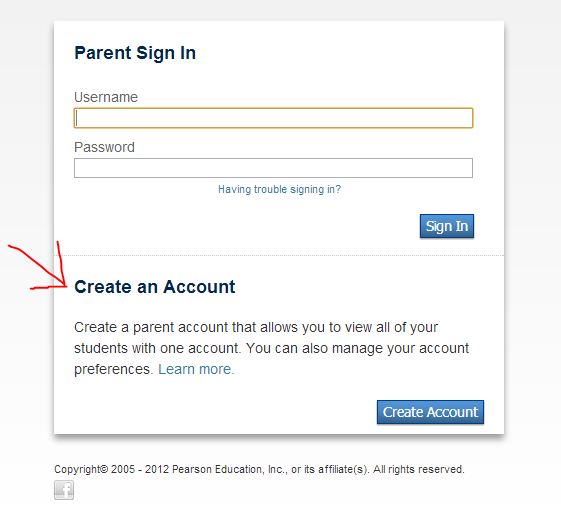Click the line 'students with one account'
This screenshot has height=517, width=561.
(x=272, y=348)
